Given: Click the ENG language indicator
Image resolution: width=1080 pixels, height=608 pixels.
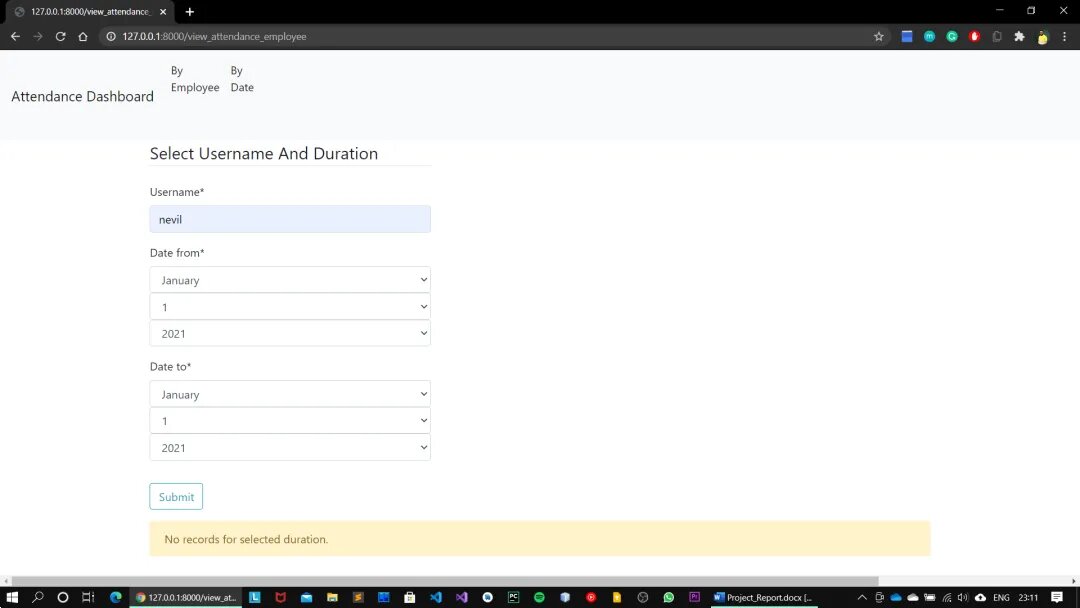Looking at the screenshot, I should point(1001,597).
